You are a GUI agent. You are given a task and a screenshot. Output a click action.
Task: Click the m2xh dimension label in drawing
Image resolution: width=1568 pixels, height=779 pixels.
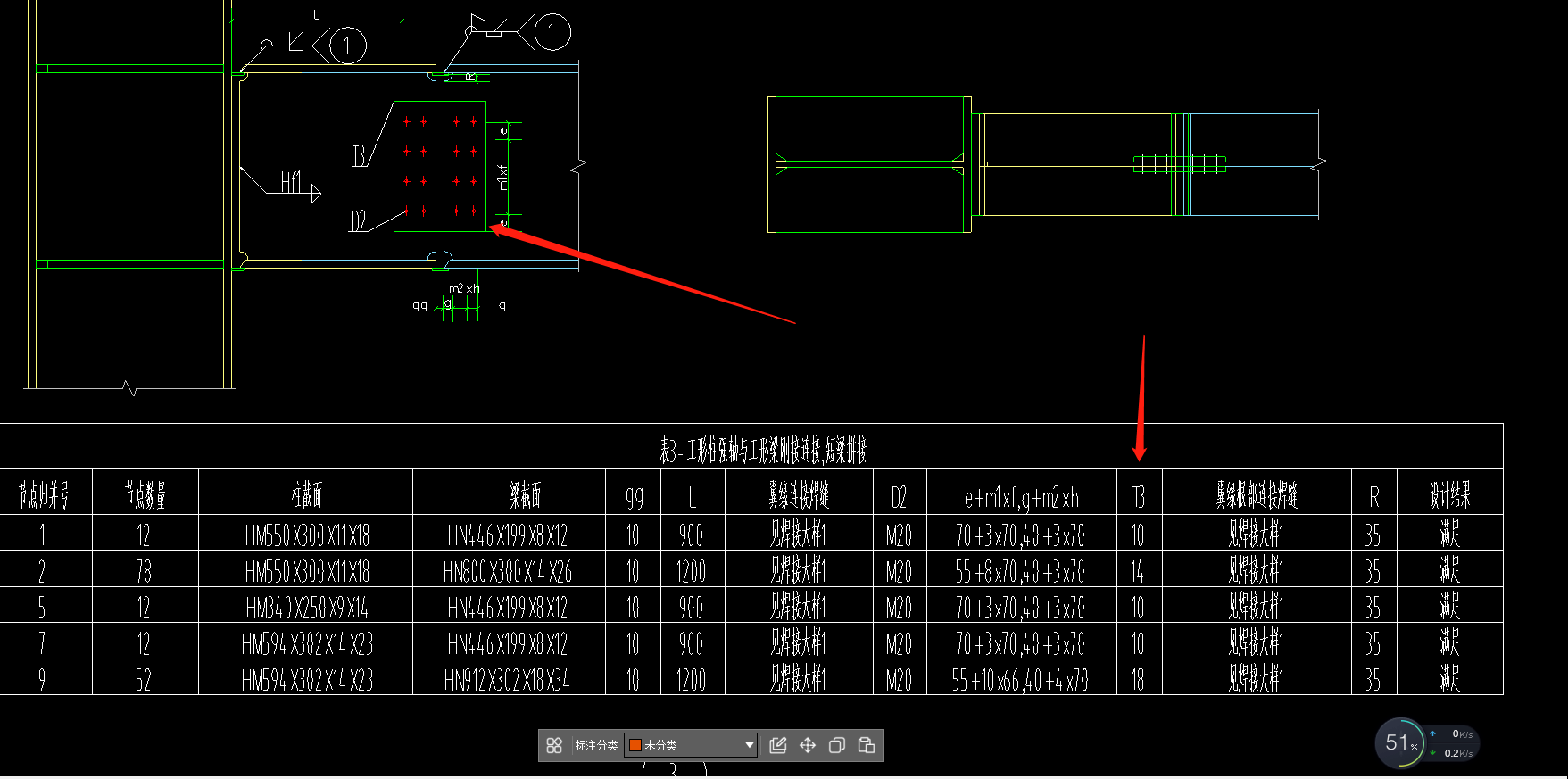click(x=464, y=288)
